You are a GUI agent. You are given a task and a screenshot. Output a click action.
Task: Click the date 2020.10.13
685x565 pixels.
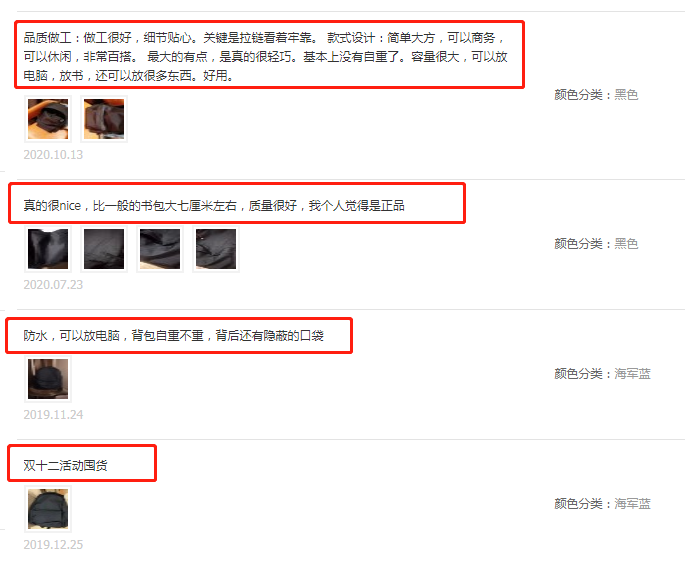point(53,155)
